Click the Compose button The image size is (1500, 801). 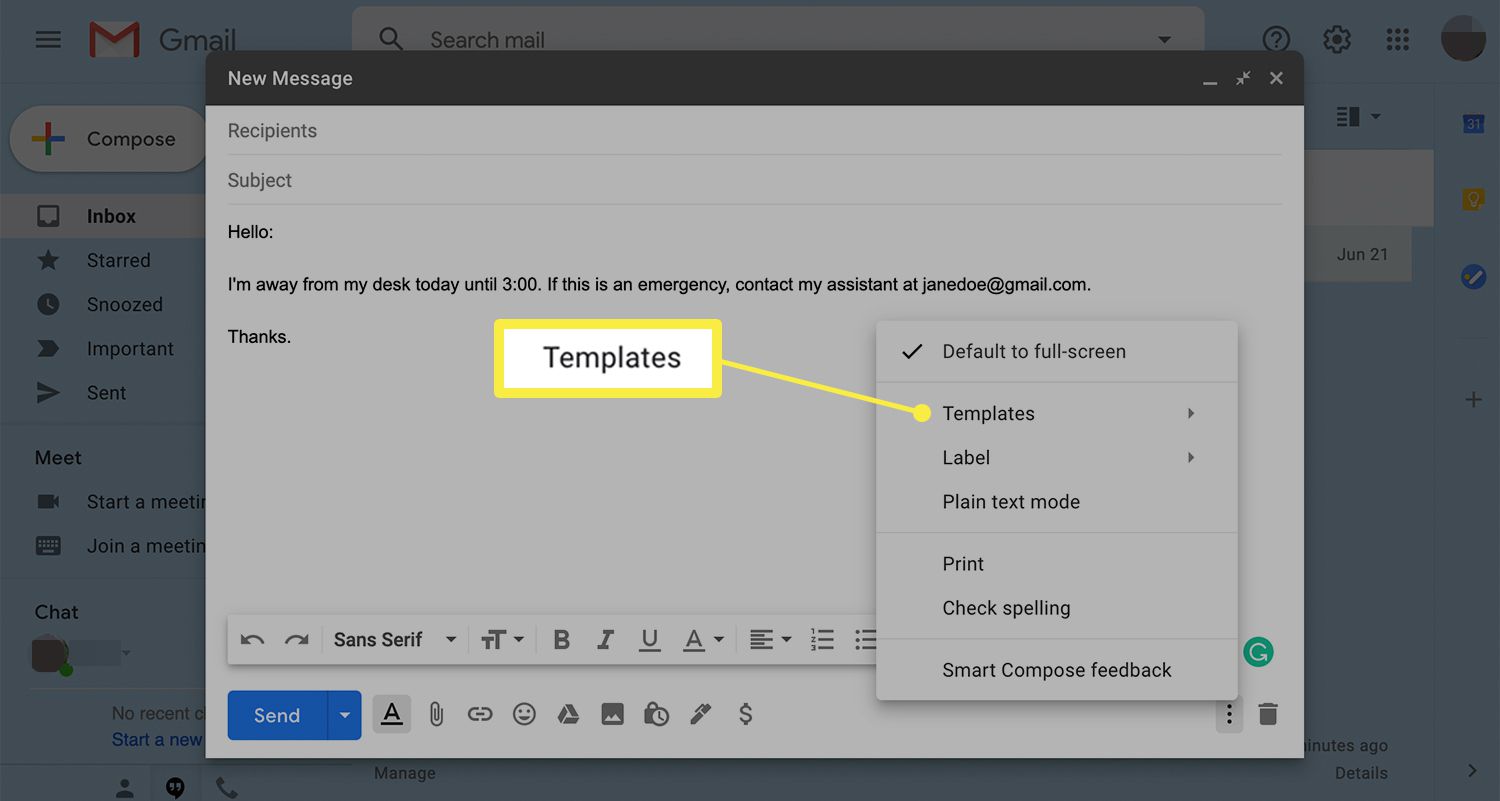tap(108, 139)
